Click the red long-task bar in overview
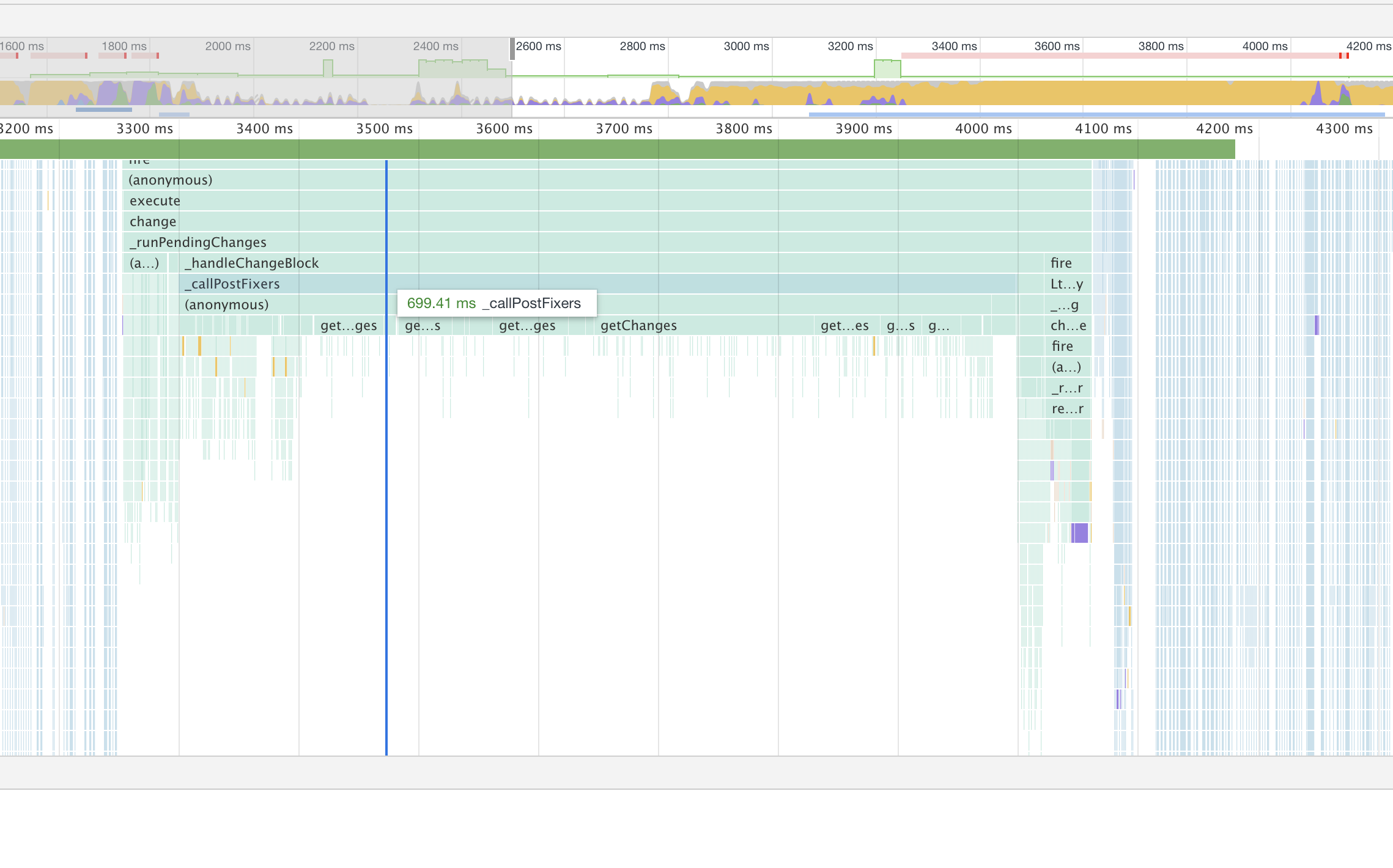The height and width of the screenshot is (868, 1393). pos(1124,56)
